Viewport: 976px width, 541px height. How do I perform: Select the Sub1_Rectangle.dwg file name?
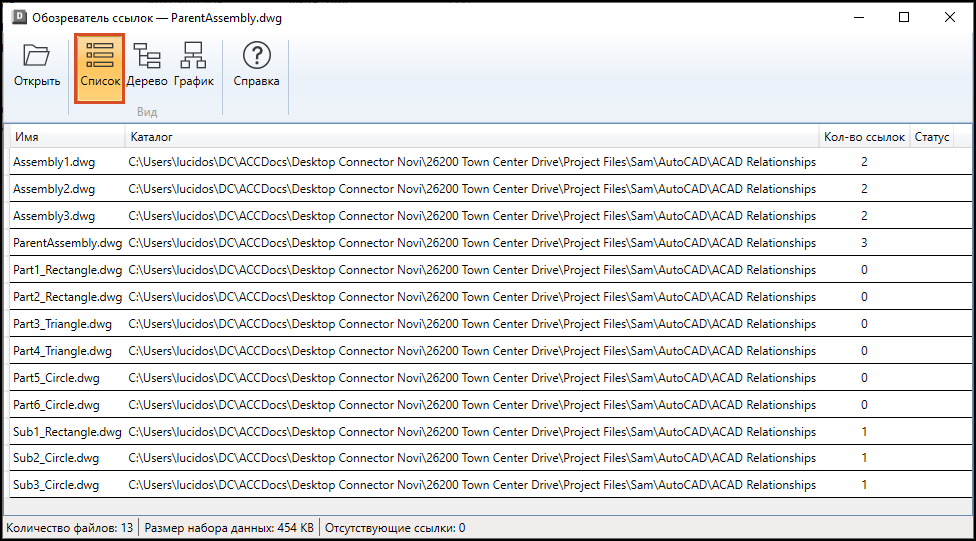[67, 432]
